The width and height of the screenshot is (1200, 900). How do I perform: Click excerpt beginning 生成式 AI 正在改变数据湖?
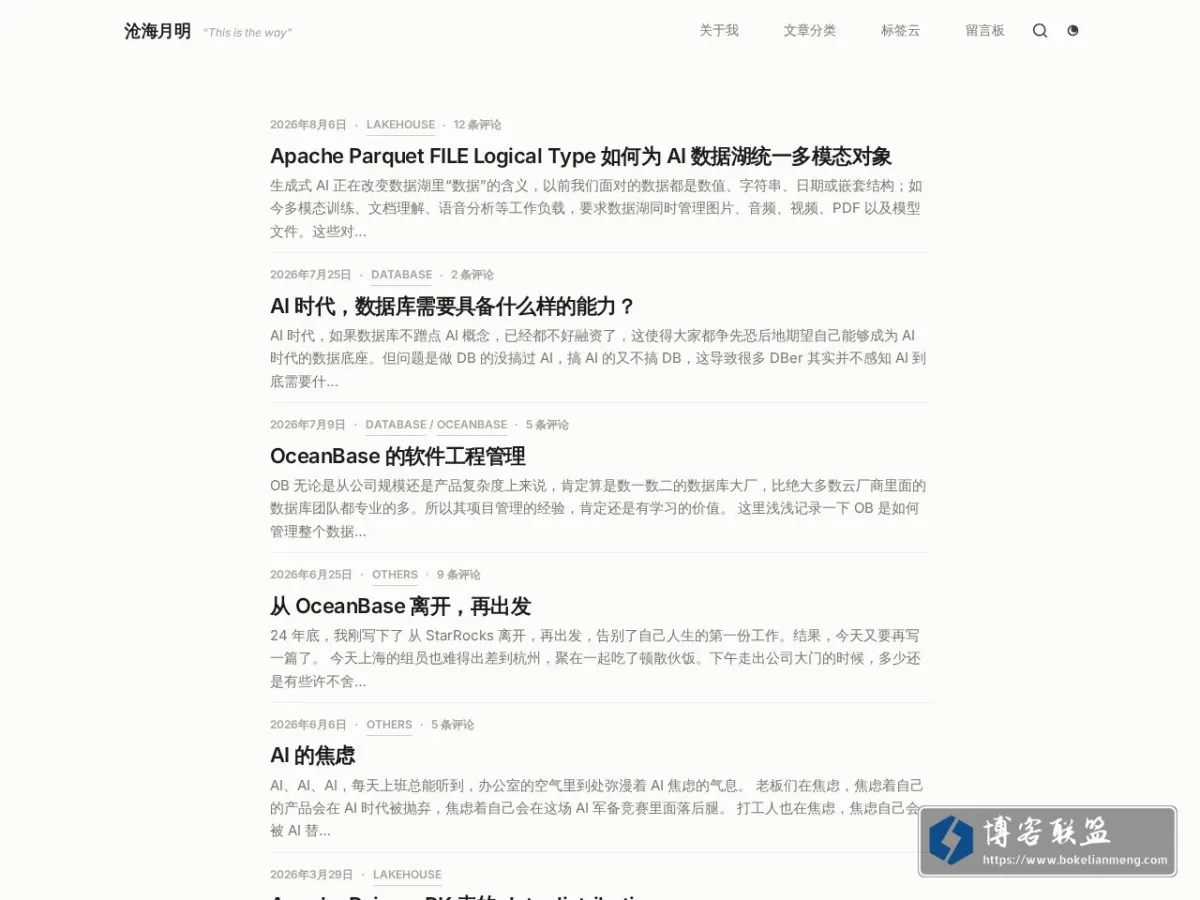pos(597,208)
